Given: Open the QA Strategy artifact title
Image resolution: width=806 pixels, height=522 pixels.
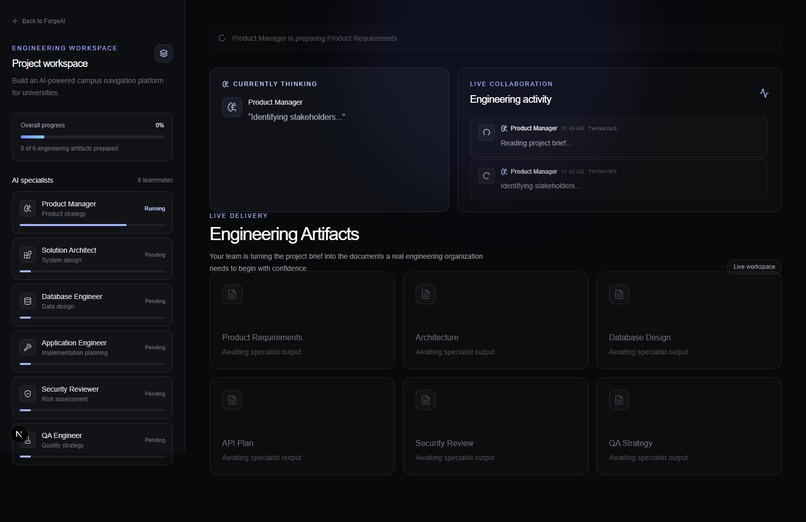Looking at the screenshot, I should point(630,443).
